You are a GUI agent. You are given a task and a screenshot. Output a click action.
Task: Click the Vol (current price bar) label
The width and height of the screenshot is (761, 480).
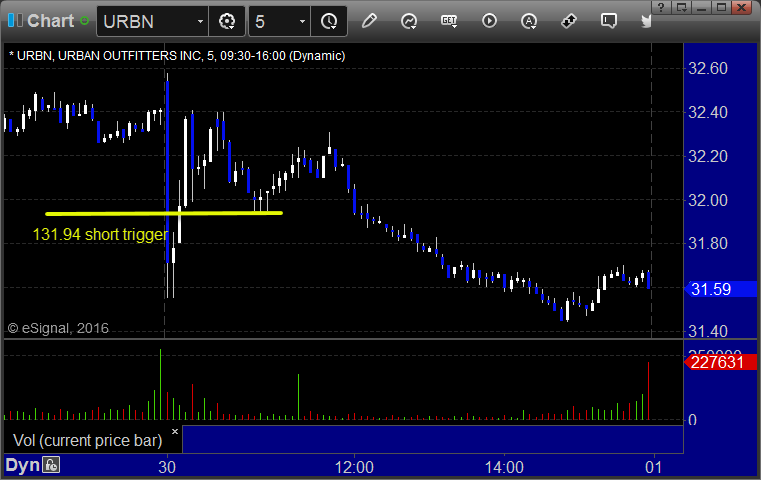(88, 440)
